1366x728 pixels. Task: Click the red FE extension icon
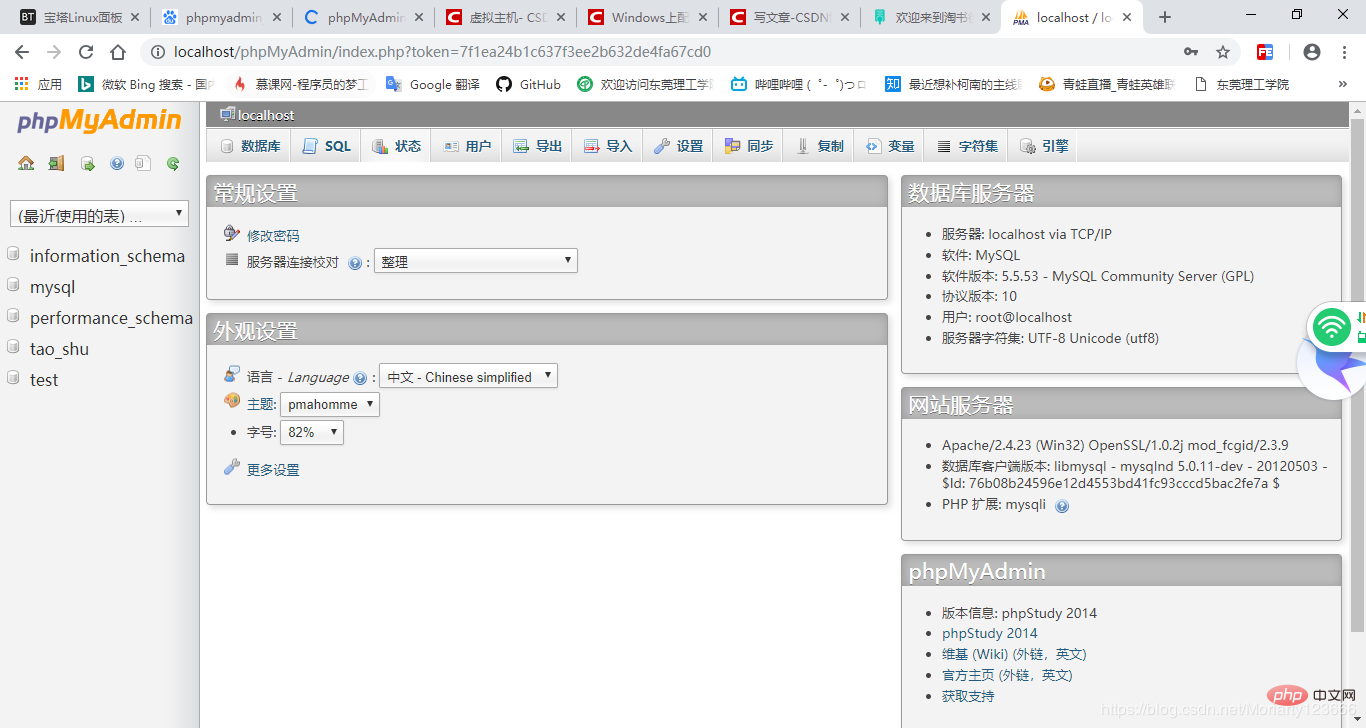pyautogui.click(x=1265, y=52)
